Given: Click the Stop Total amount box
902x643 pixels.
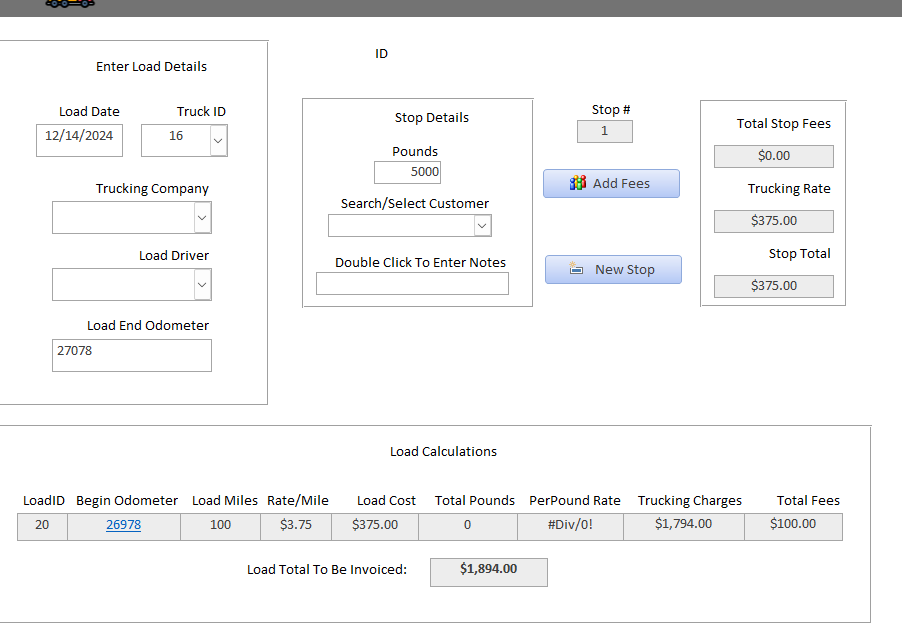Looking at the screenshot, I should pos(773,286).
